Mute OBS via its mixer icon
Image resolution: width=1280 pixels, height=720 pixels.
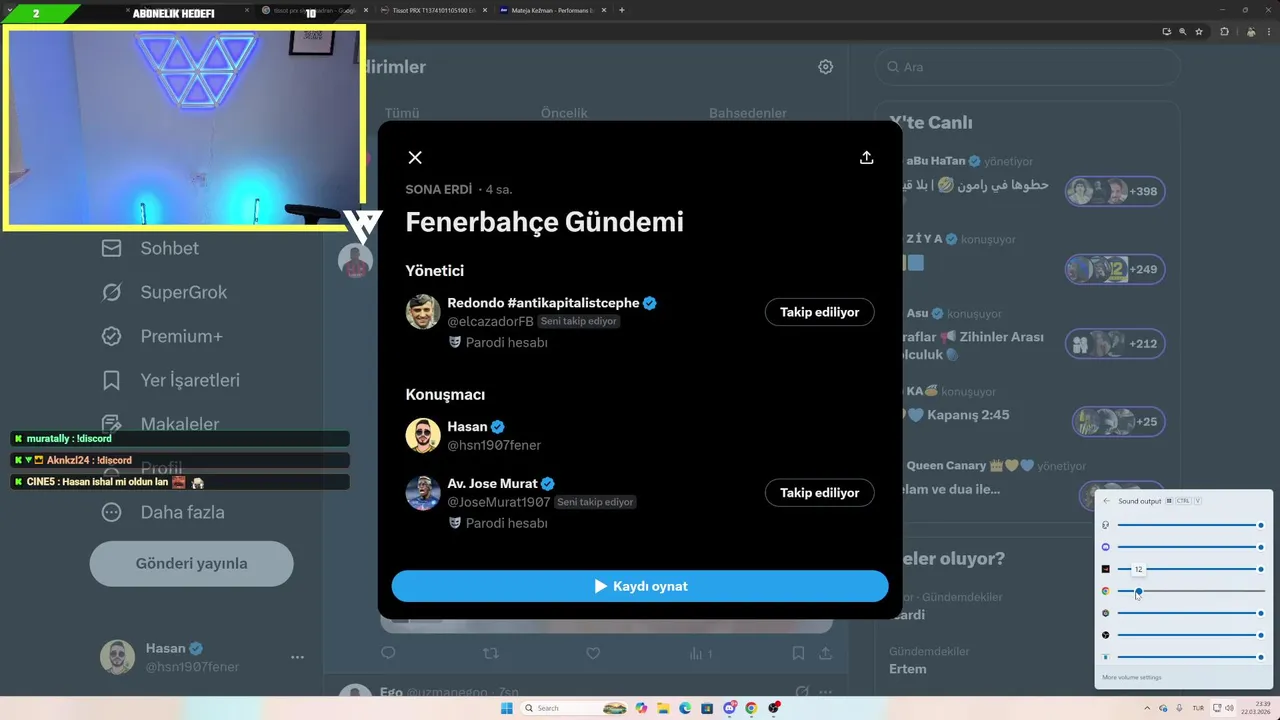coord(1105,635)
